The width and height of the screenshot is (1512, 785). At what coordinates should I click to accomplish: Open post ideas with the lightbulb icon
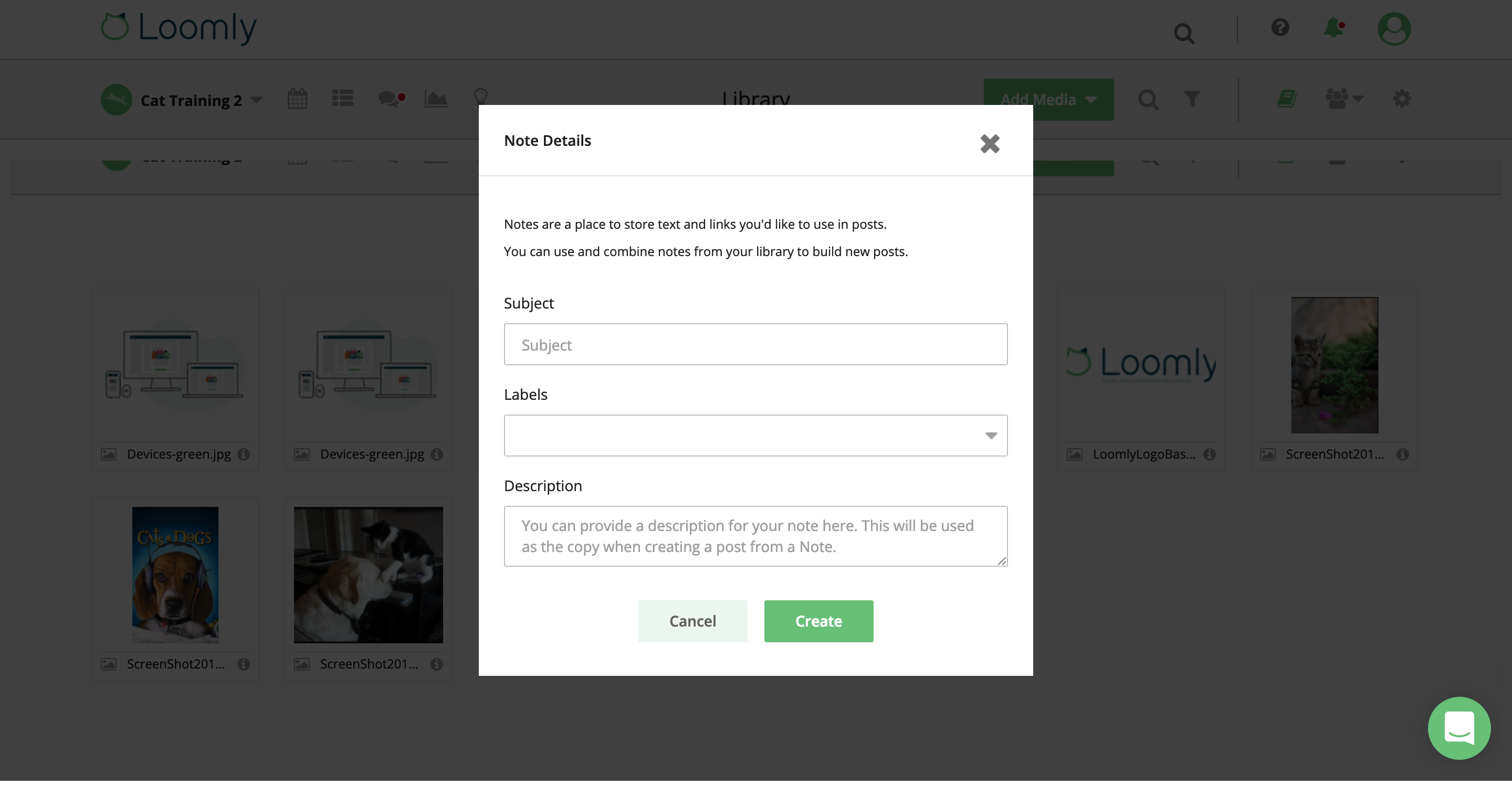[480, 97]
